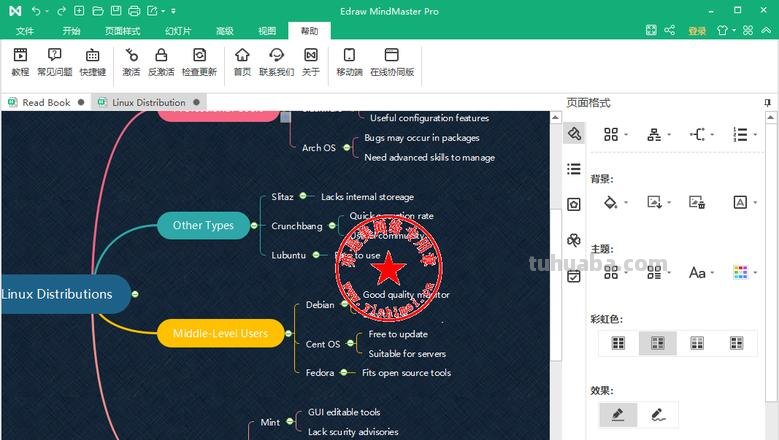Open the clipart clover sidebar icon
The width and height of the screenshot is (779, 440).
click(574, 240)
